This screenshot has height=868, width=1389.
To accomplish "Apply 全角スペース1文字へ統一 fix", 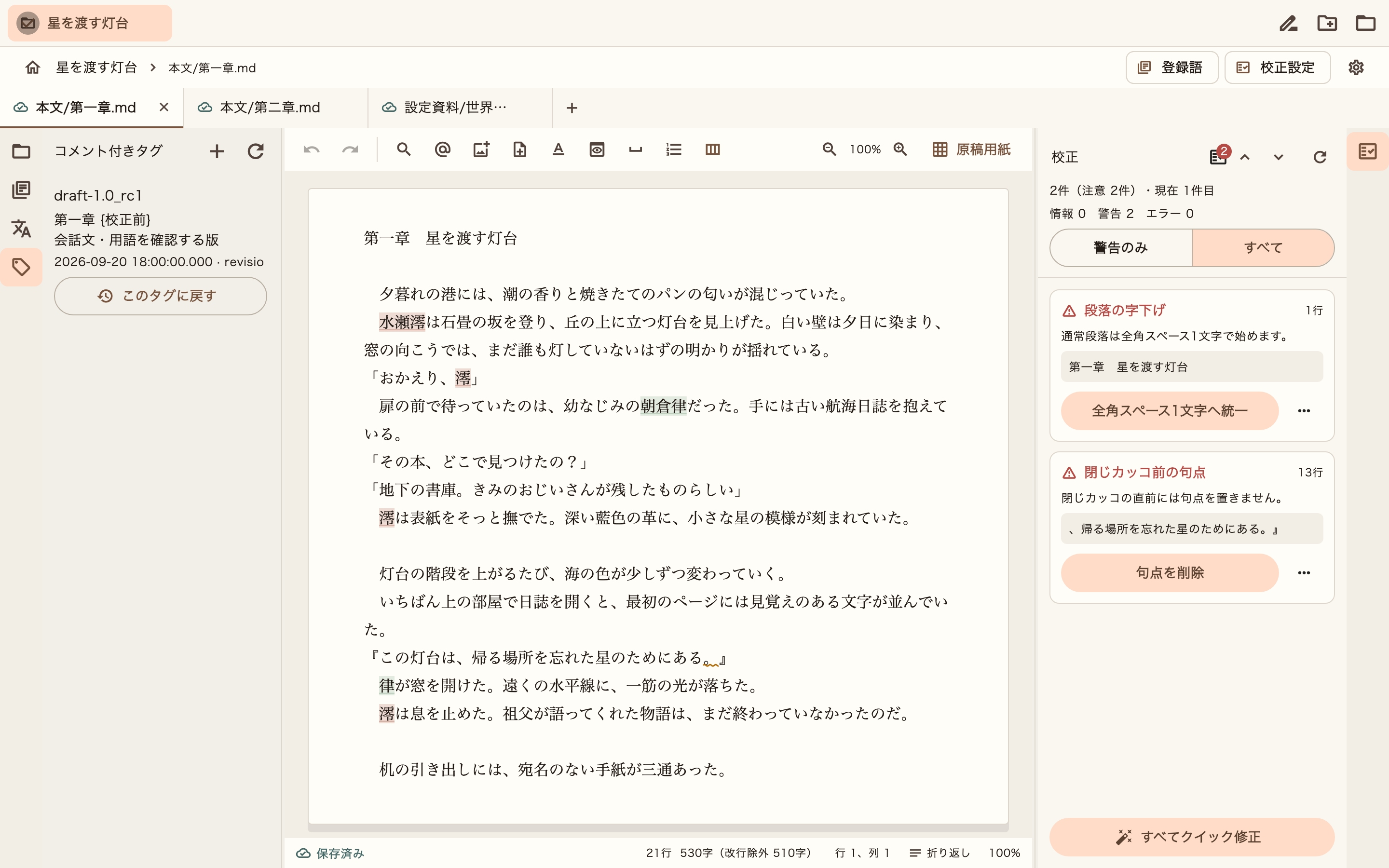I will click(1170, 411).
